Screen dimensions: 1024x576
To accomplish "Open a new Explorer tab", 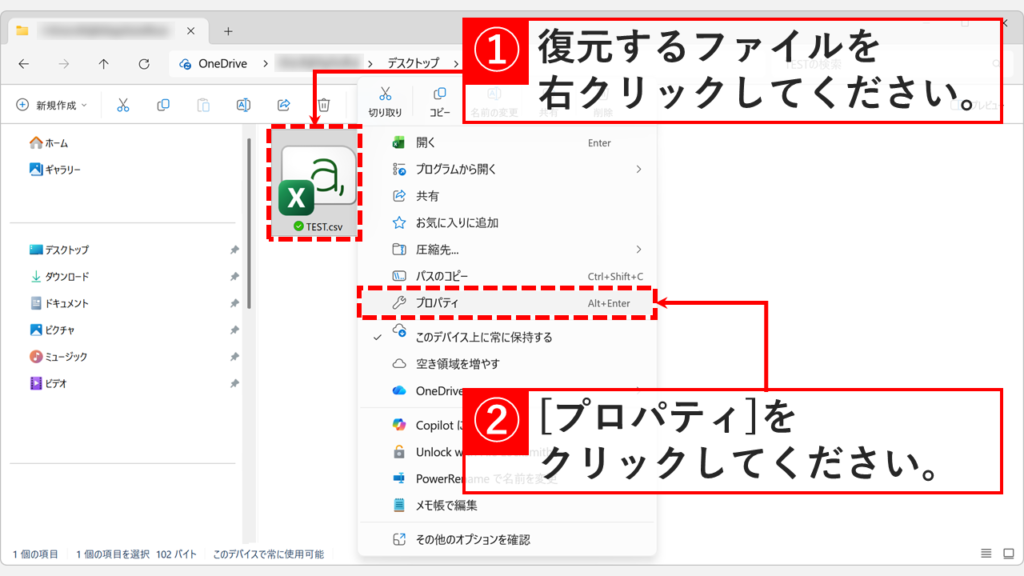I will [x=228, y=31].
